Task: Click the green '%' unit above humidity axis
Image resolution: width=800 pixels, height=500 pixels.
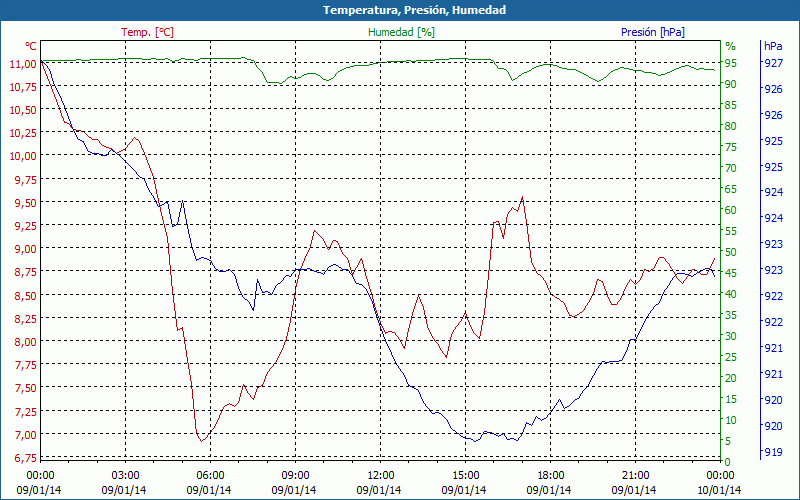Action: click(x=731, y=46)
